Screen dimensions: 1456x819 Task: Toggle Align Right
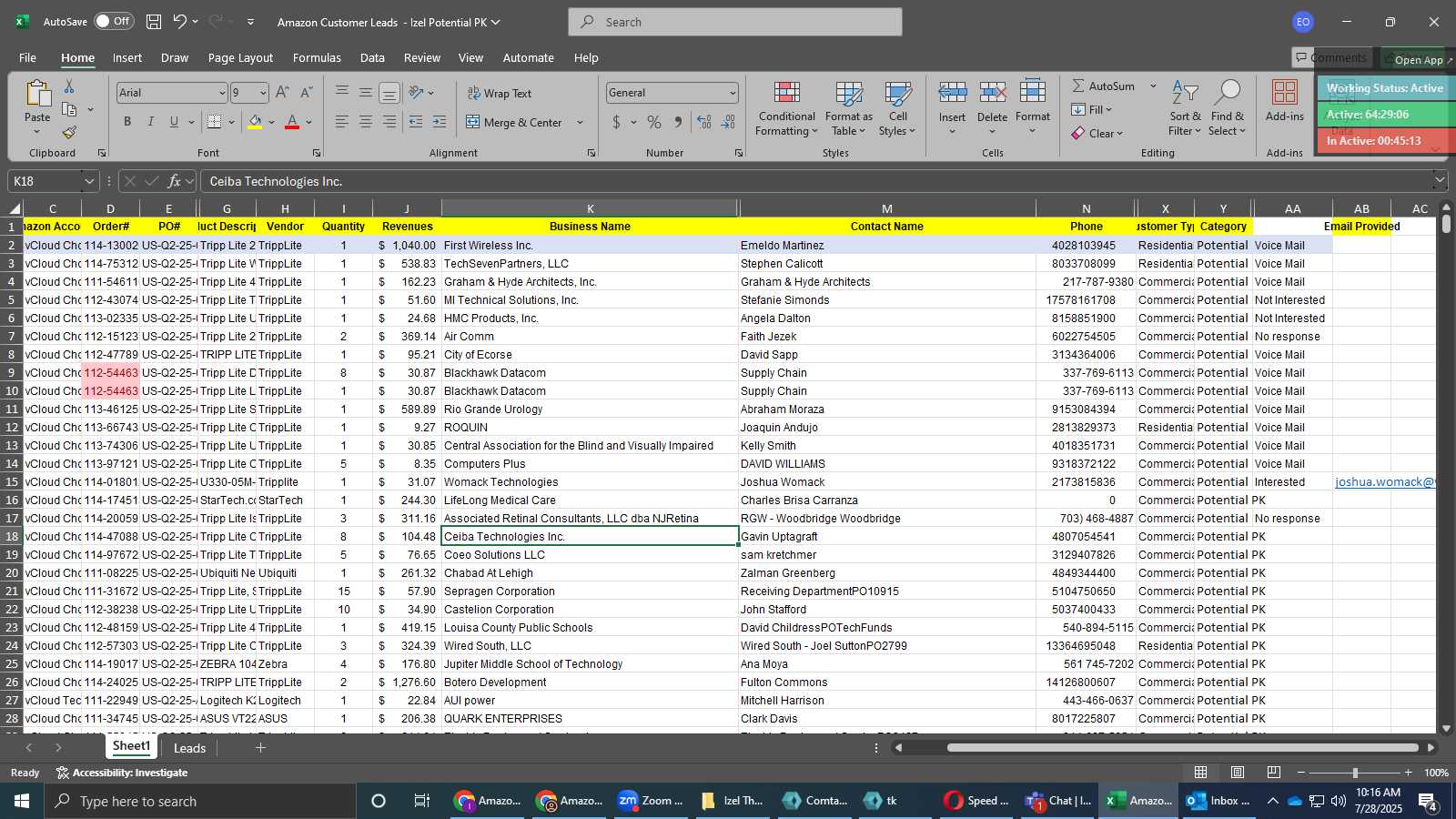tap(389, 122)
